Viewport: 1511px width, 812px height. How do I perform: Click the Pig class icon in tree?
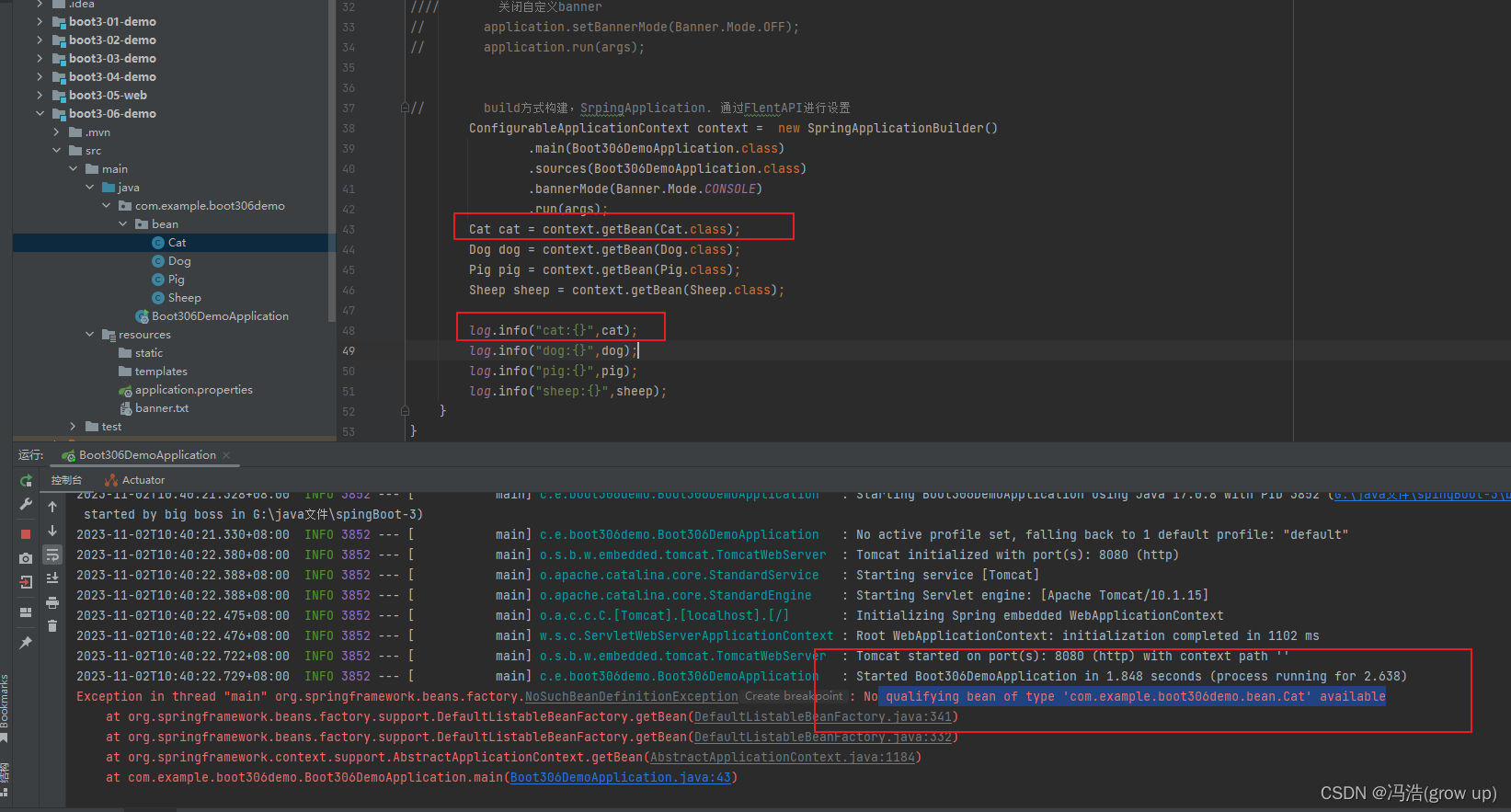158,280
